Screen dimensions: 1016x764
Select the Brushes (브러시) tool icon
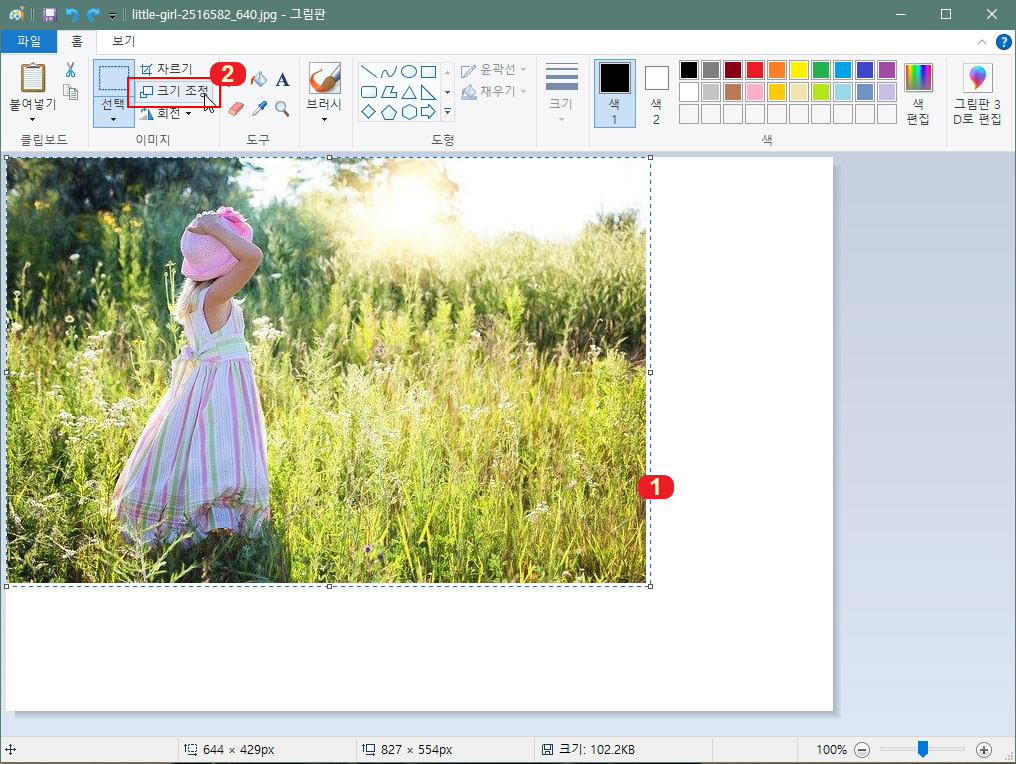325,78
